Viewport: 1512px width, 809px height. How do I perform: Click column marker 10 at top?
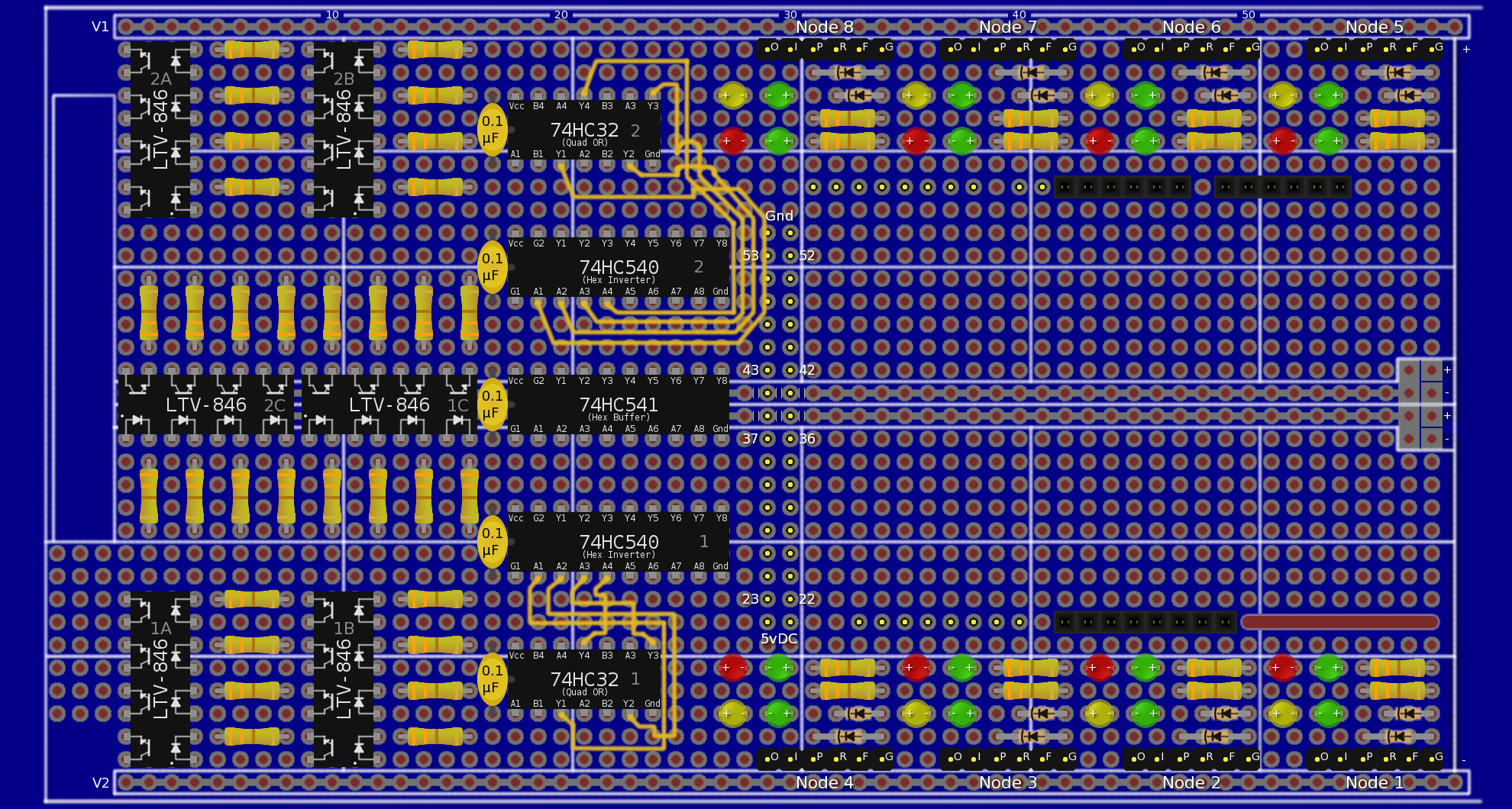point(332,15)
